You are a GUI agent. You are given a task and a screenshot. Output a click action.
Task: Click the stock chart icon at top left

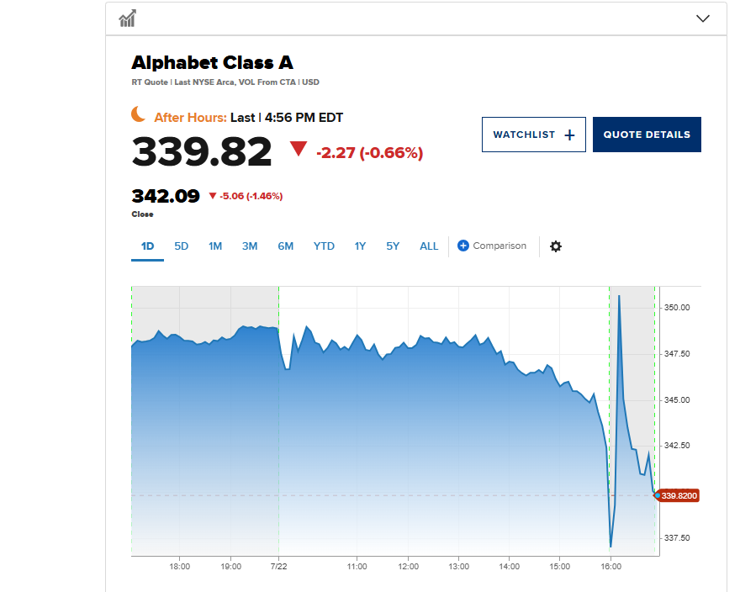[127, 18]
